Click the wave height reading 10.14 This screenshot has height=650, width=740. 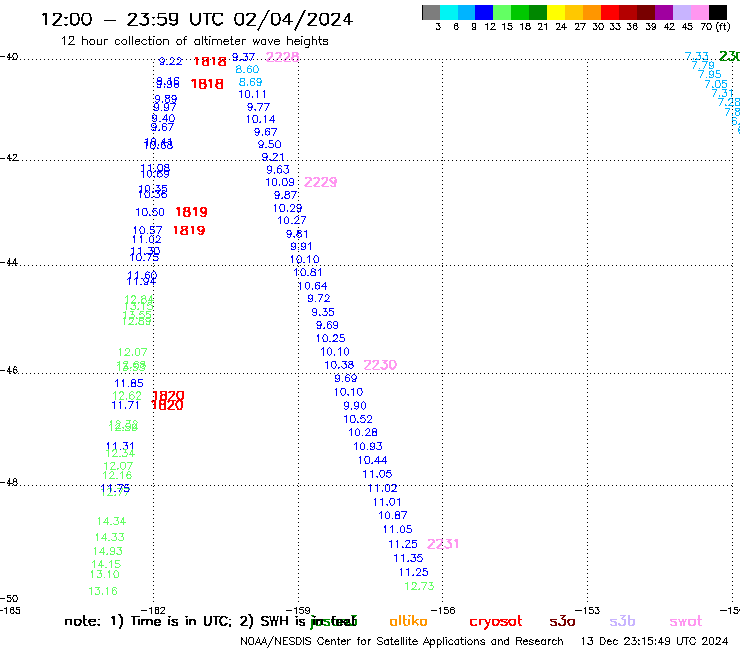[261, 119]
